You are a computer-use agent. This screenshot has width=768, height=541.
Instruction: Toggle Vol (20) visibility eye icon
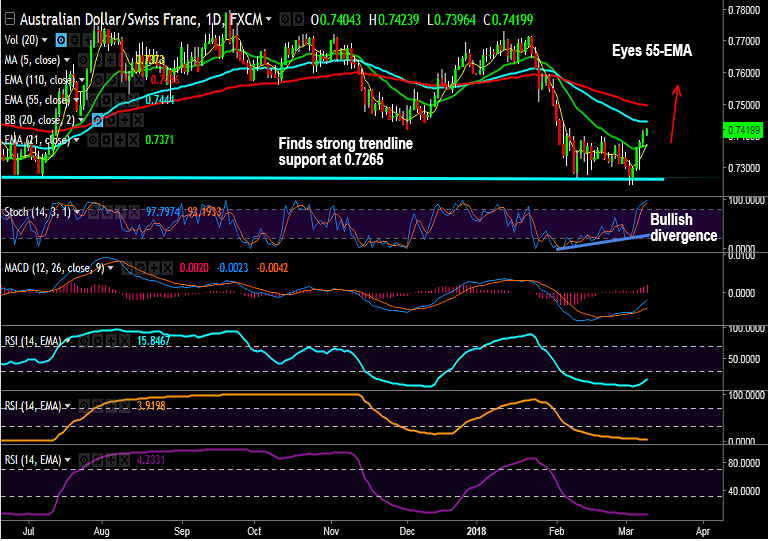61,40
